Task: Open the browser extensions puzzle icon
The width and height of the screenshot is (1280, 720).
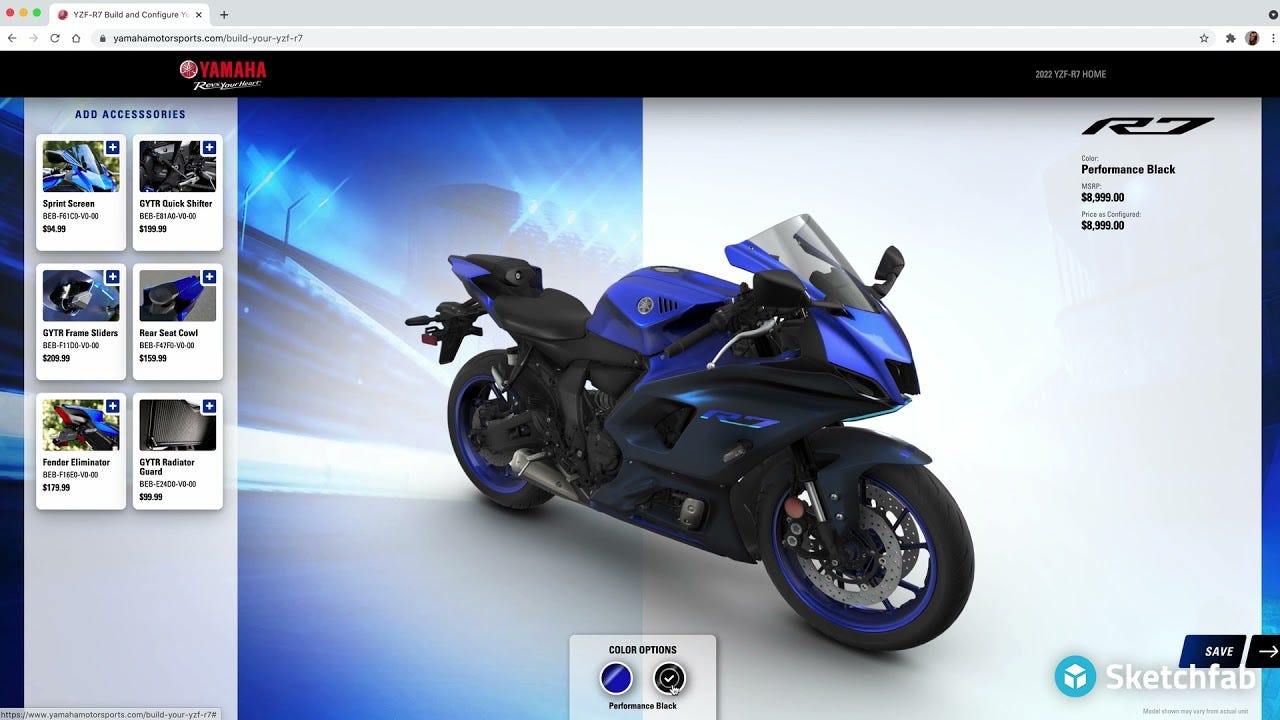Action: (1231, 38)
